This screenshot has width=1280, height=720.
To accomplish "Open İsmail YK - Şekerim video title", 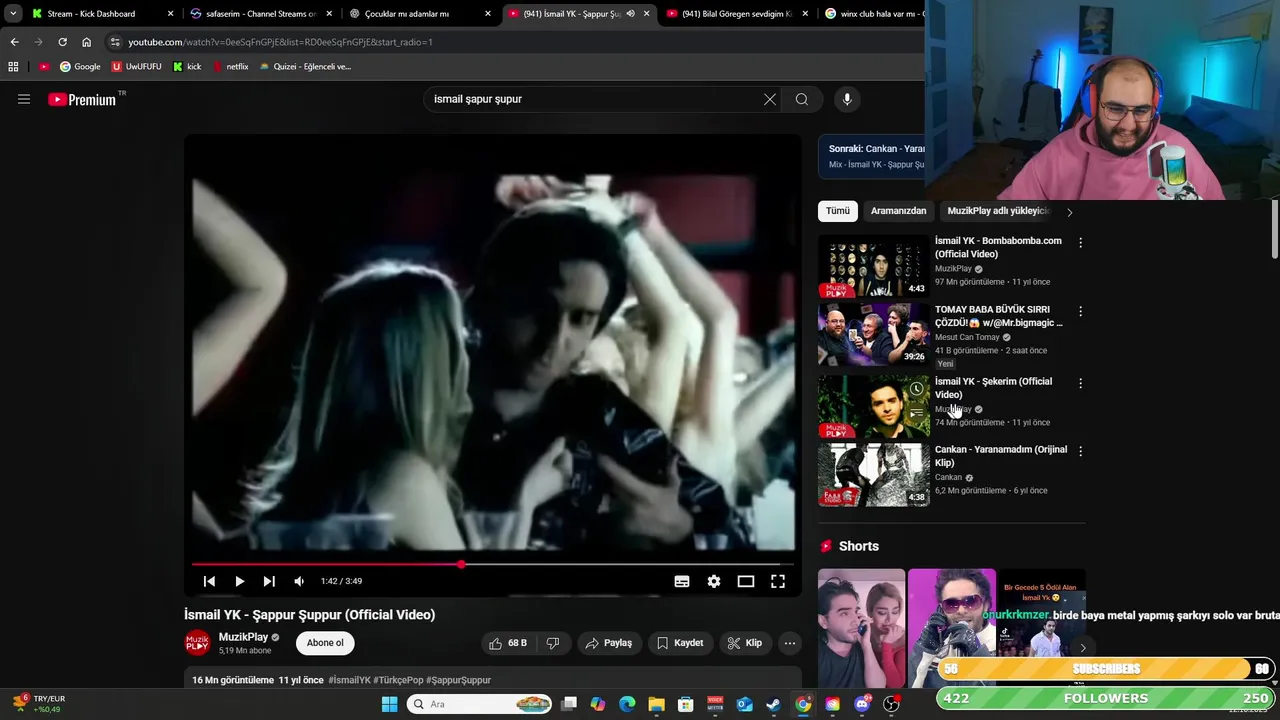I will click(x=993, y=388).
